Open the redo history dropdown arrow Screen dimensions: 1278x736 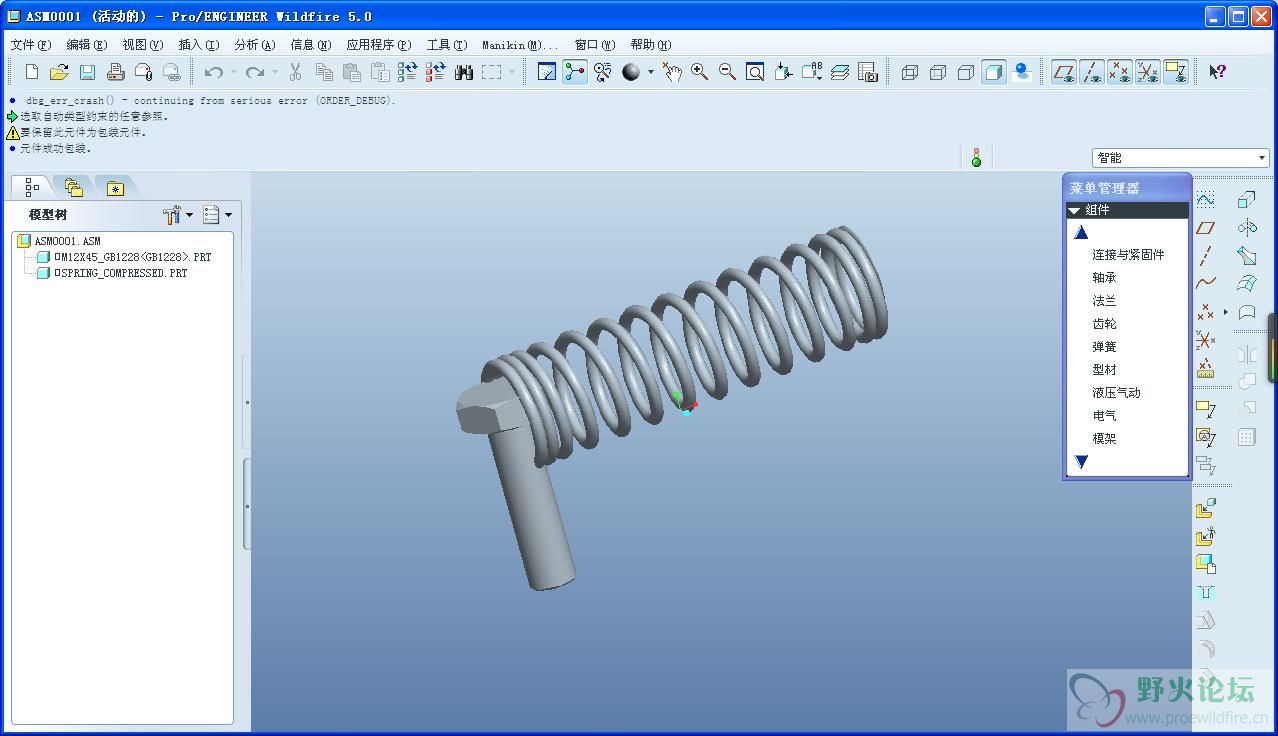tap(275, 72)
